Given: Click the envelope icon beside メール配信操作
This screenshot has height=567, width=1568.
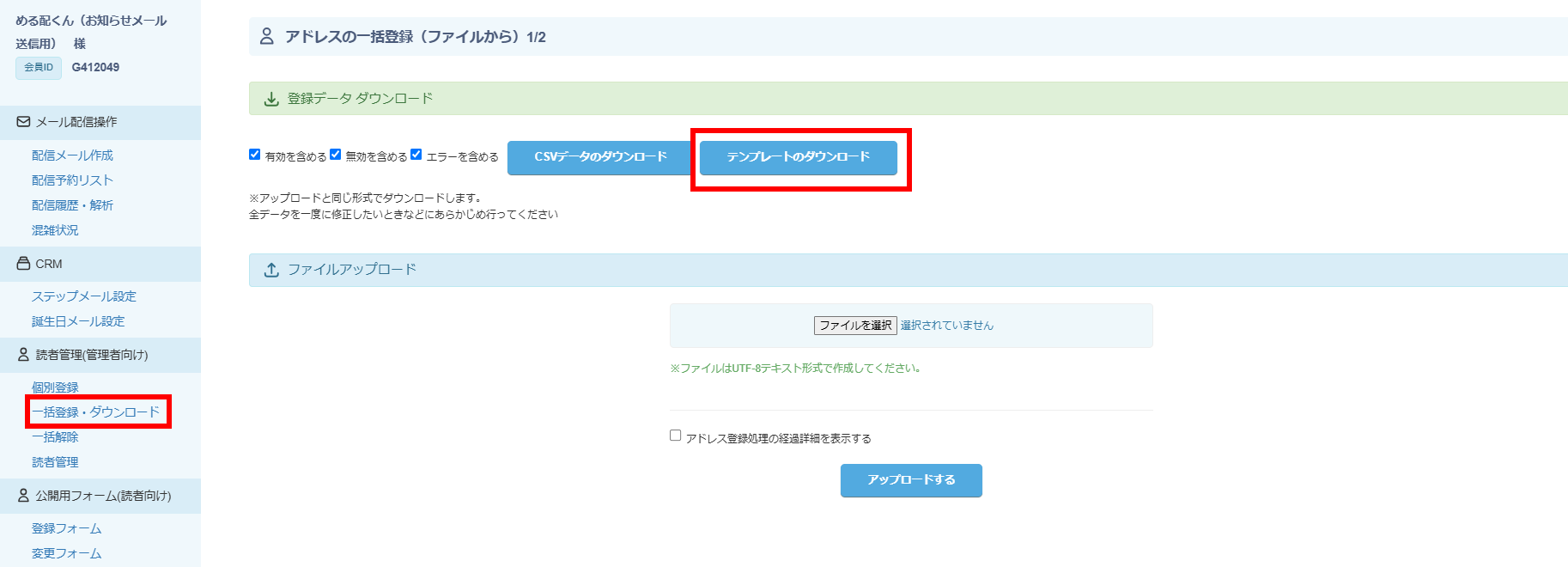Looking at the screenshot, I should 23,122.
